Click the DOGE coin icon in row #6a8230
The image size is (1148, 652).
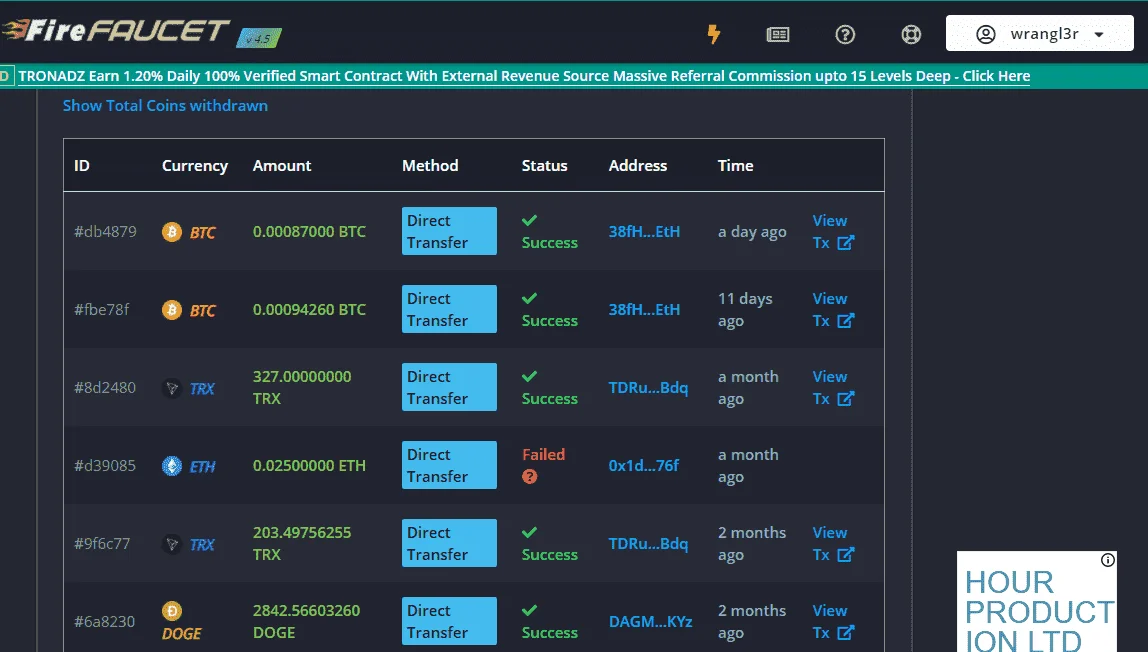(x=171, y=610)
